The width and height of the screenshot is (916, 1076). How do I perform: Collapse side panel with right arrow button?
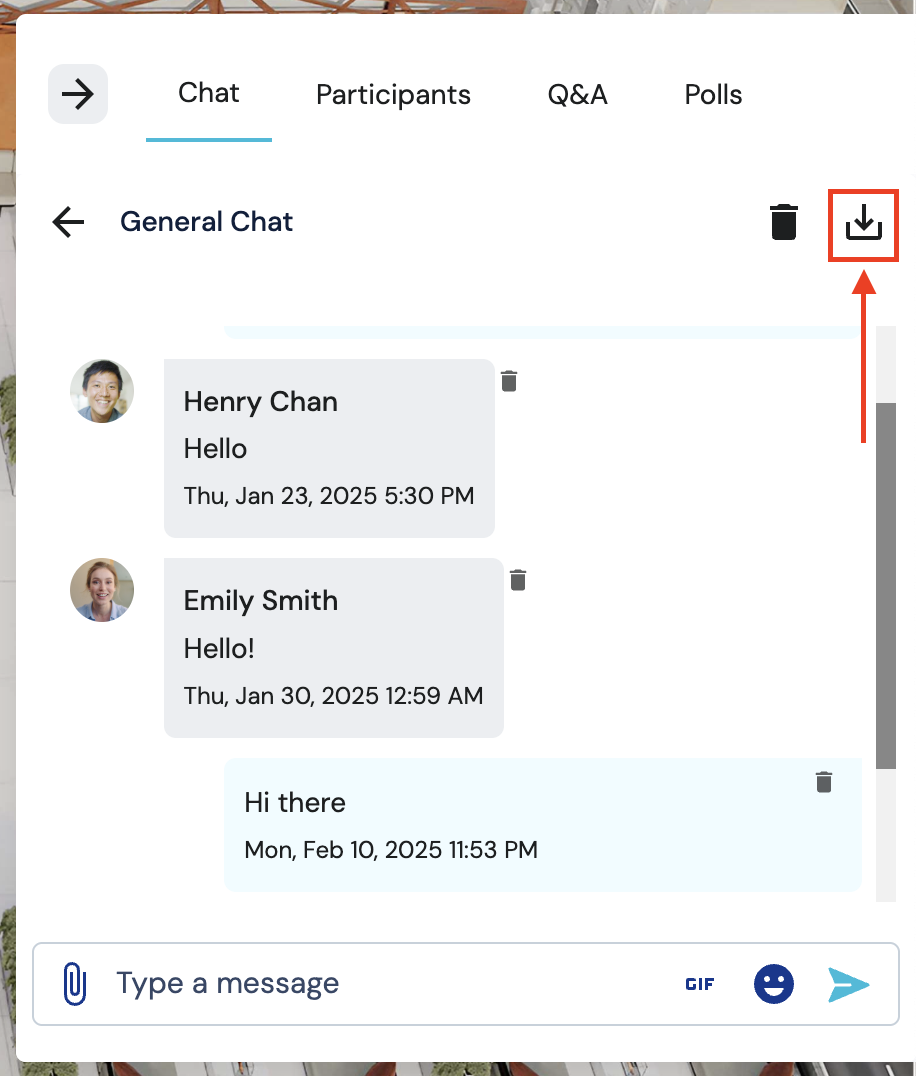[x=78, y=94]
